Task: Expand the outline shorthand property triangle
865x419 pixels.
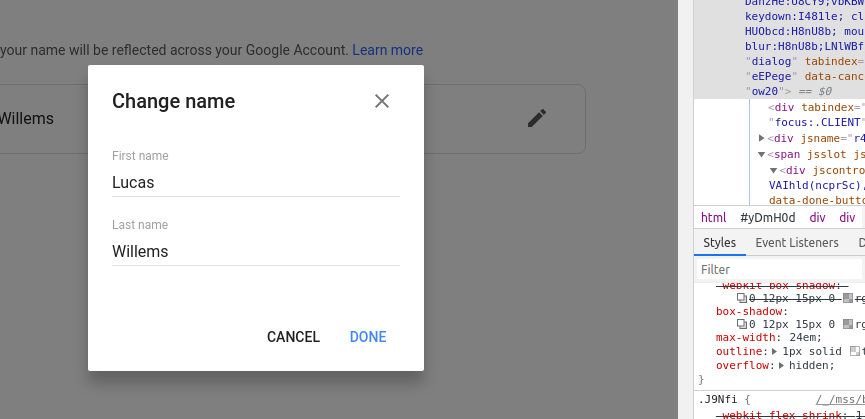Action: pyautogui.click(x=775, y=351)
